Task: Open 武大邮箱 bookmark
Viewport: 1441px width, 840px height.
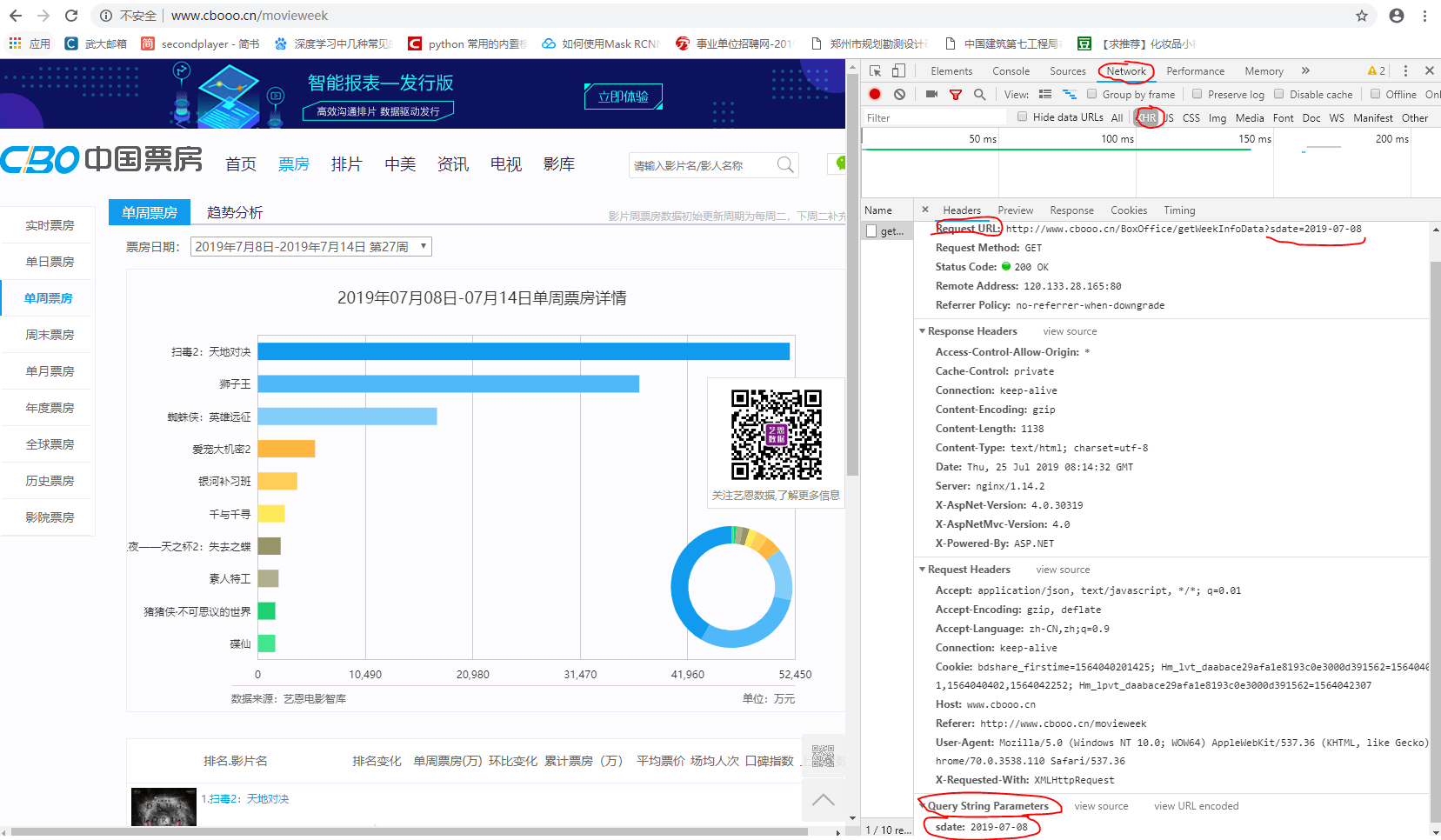Action: pos(96,43)
